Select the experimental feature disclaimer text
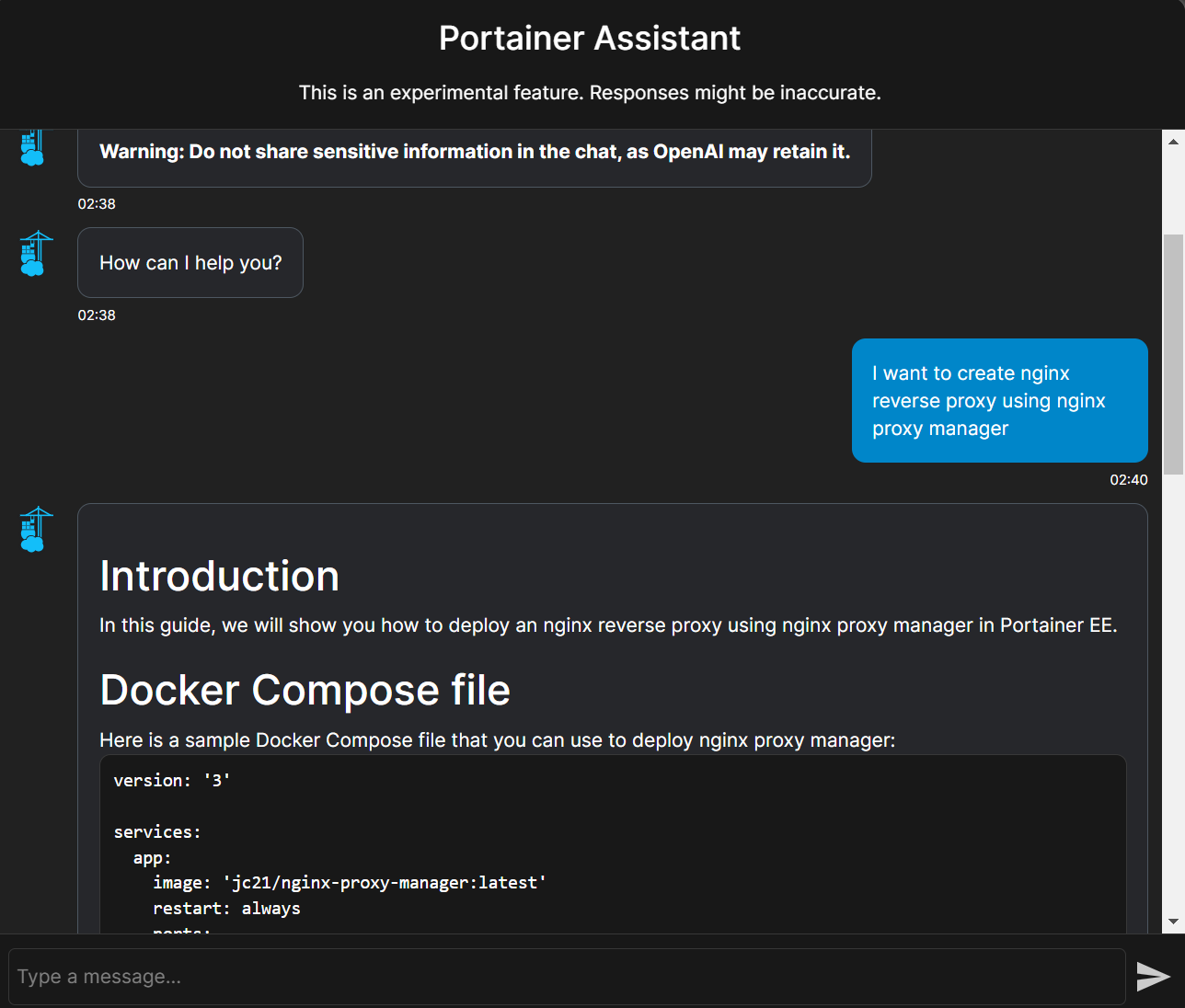 (x=590, y=92)
